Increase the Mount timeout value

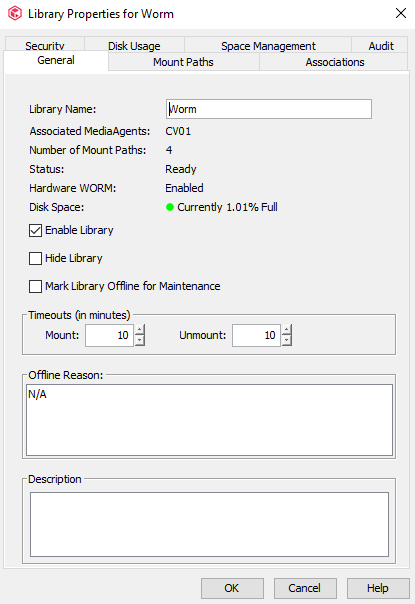[139, 330]
